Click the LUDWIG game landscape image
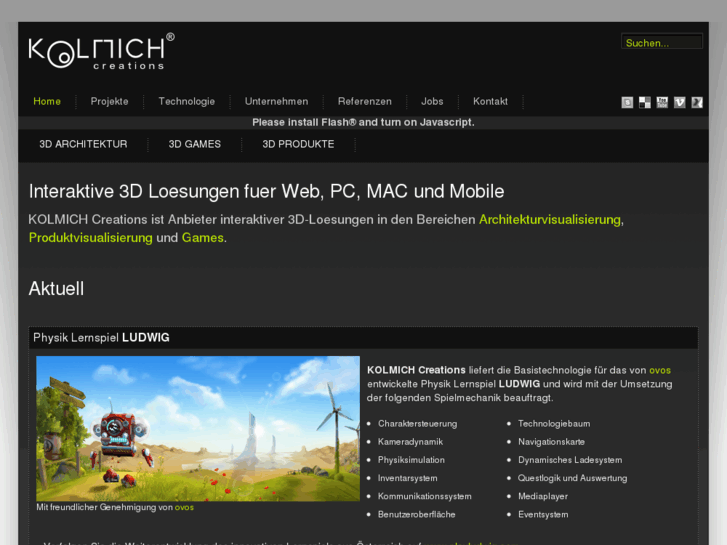The image size is (727, 545). pyautogui.click(x=198, y=429)
